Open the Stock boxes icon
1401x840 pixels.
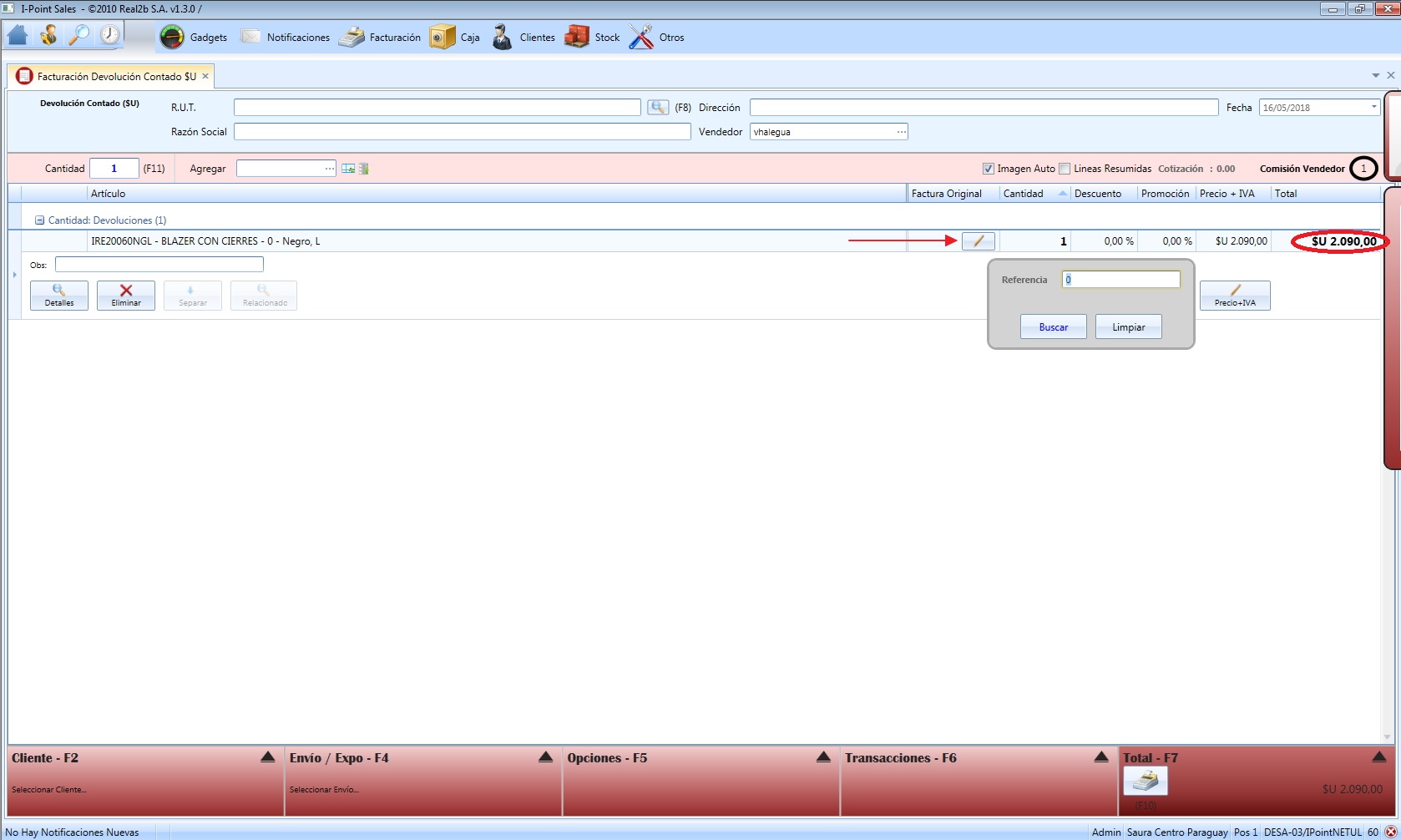pos(577,37)
